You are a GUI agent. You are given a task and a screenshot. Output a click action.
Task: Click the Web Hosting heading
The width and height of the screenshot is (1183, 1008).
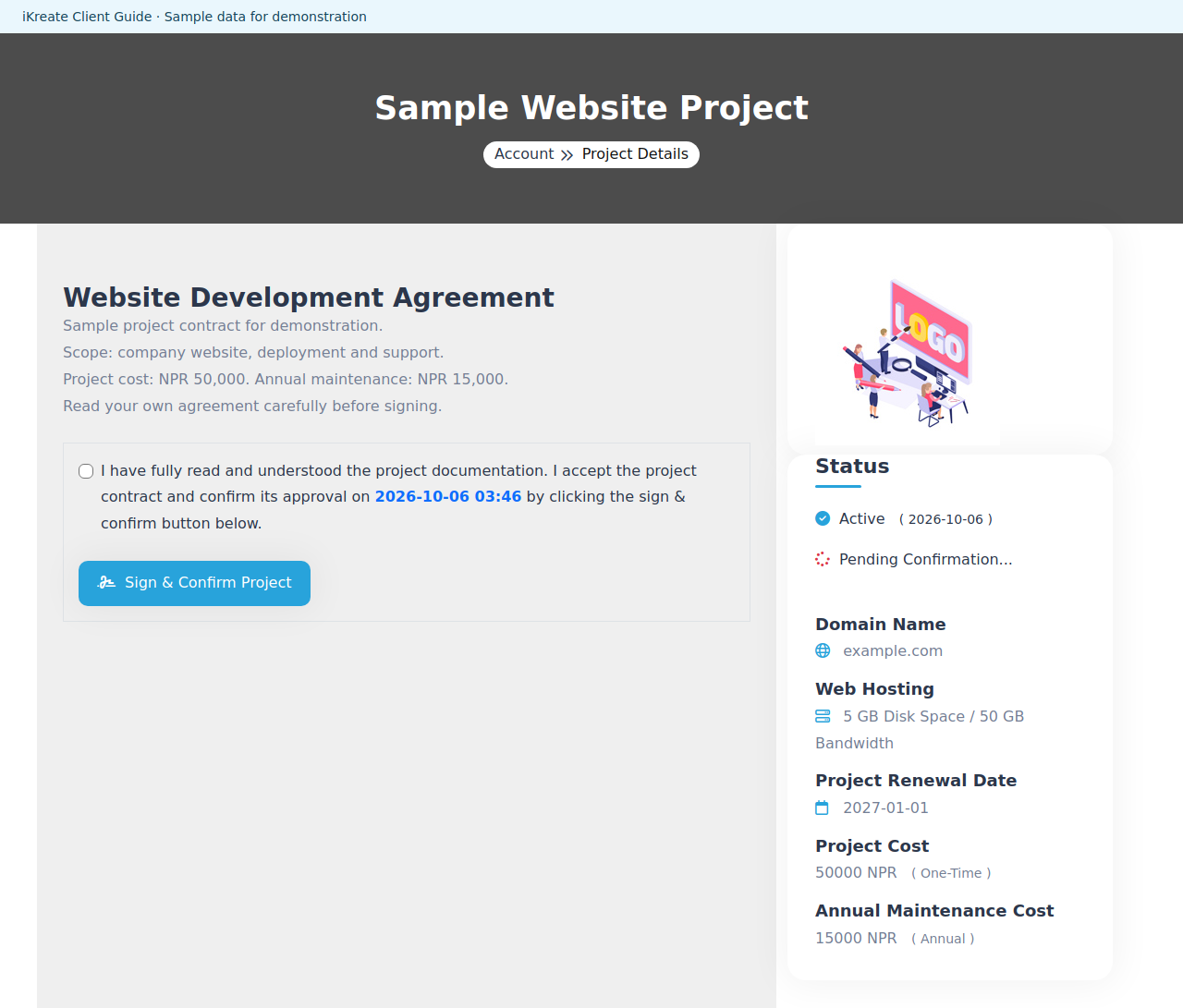pos(874,689)
